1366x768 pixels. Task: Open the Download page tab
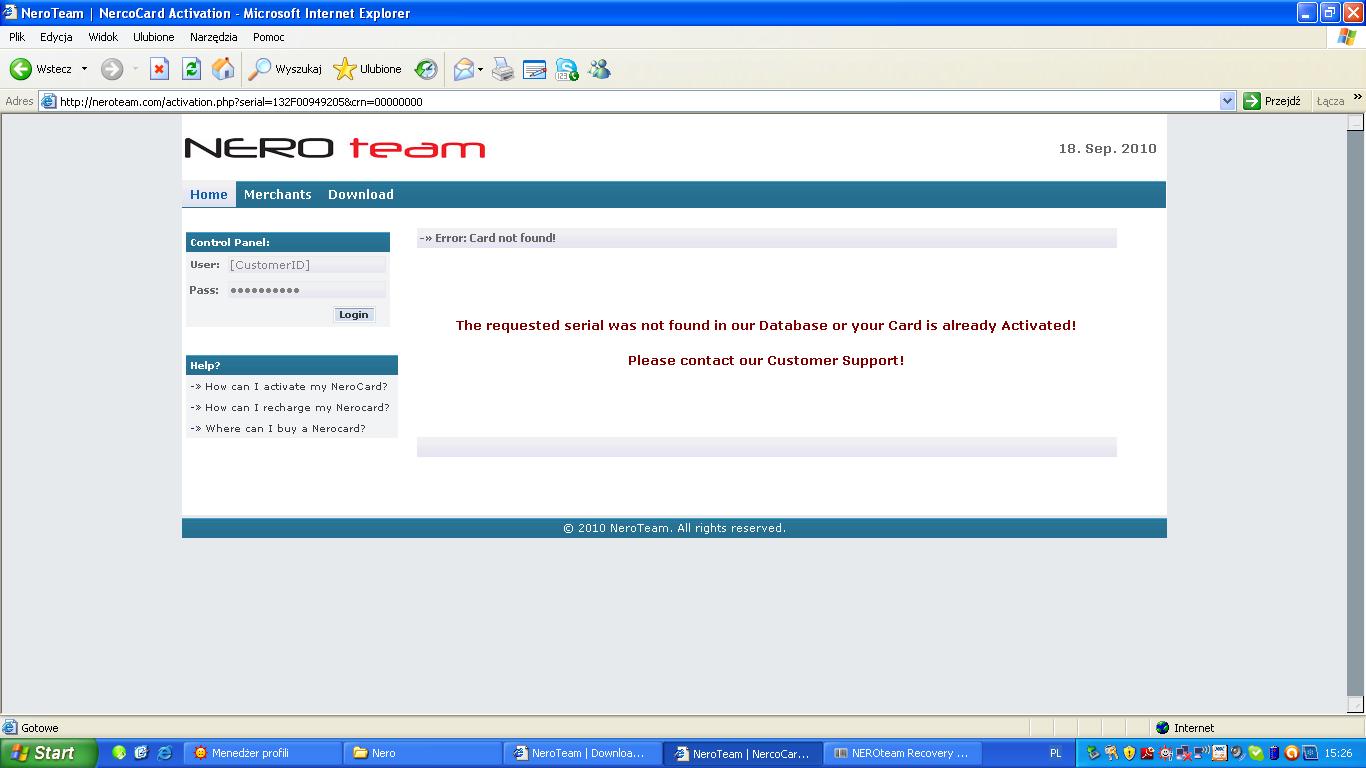(x=361, y=194)
